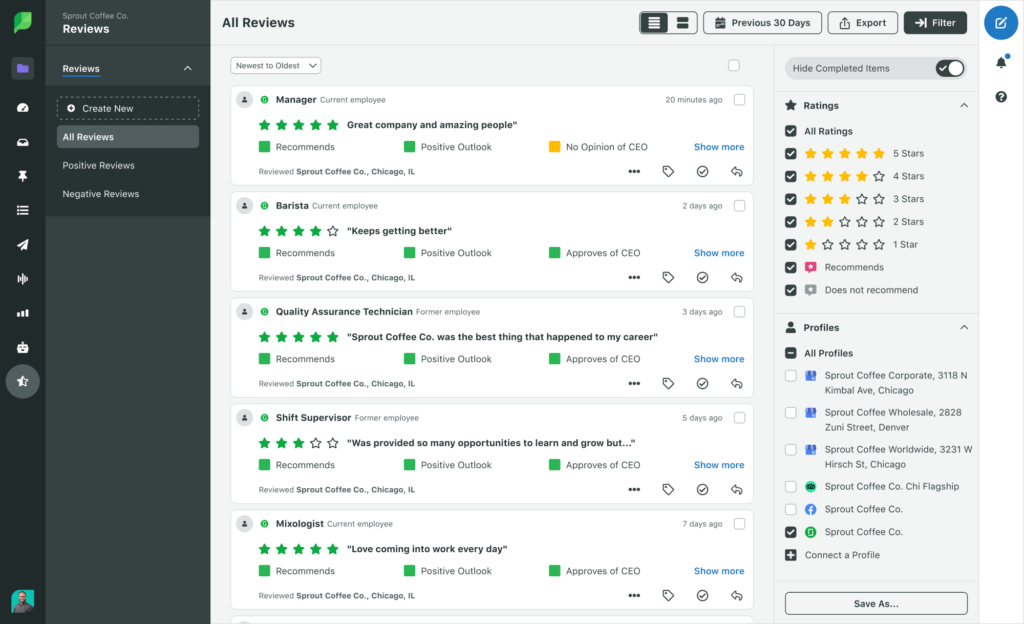The width and height of the screenshot is (1024, 624).
Task: Open the inbox tray icon in sidebar
Action: [23, 142]
